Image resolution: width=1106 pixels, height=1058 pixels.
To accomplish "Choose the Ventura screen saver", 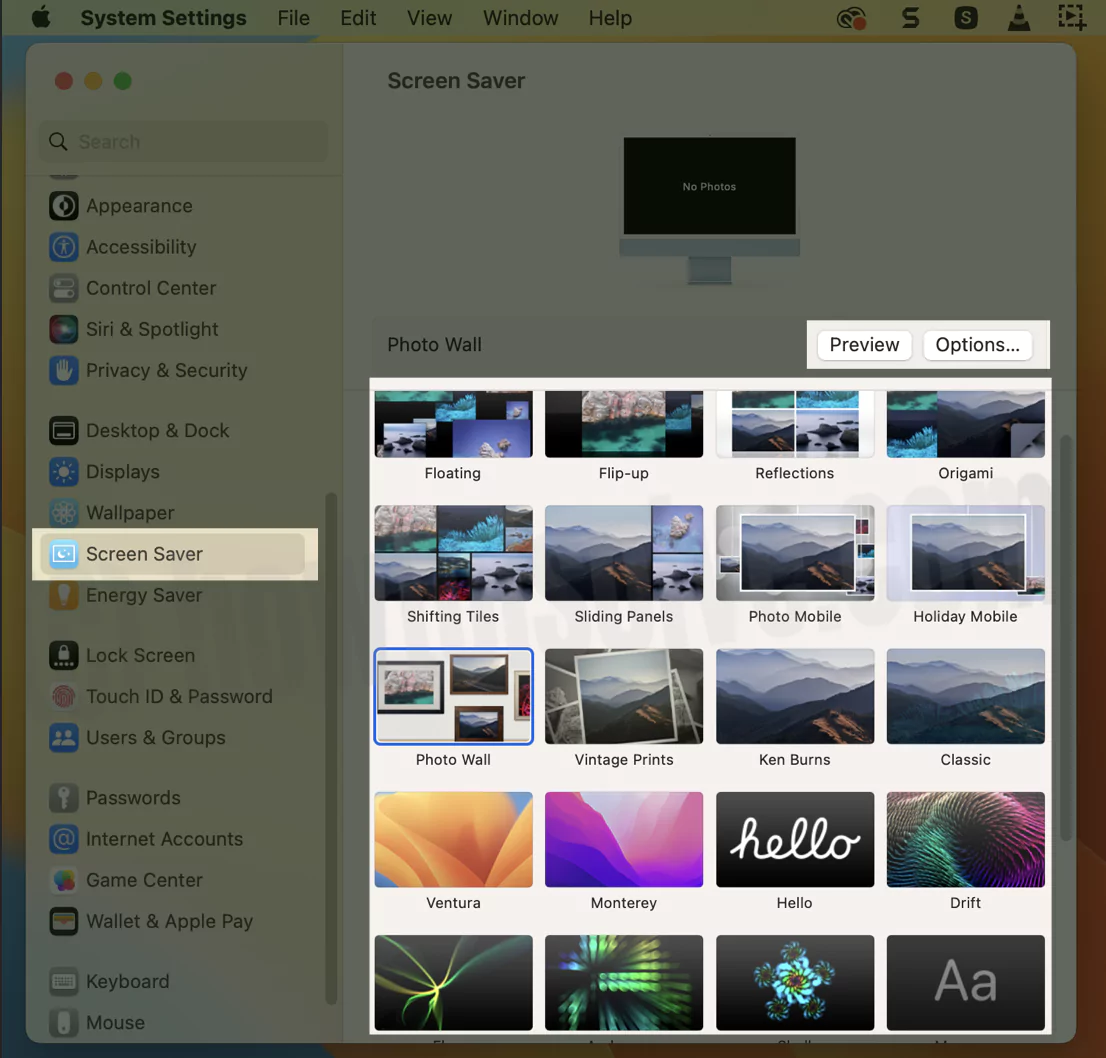I will pos(453,839).
